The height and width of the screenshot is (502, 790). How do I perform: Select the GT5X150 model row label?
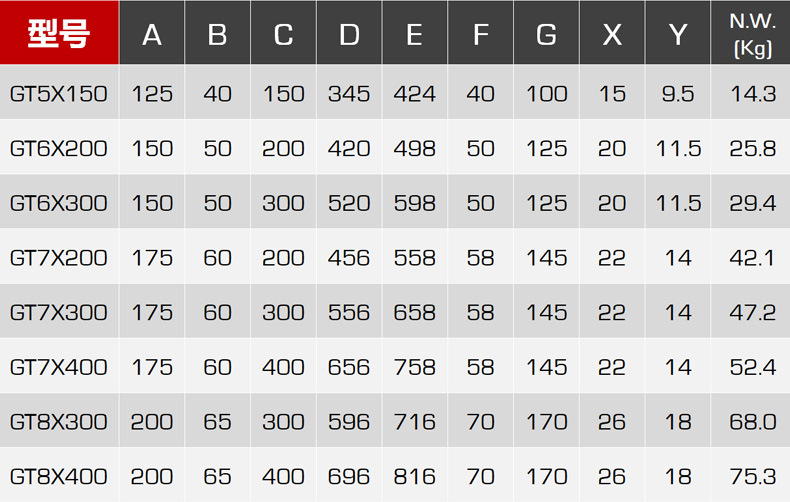pos(59,94)
